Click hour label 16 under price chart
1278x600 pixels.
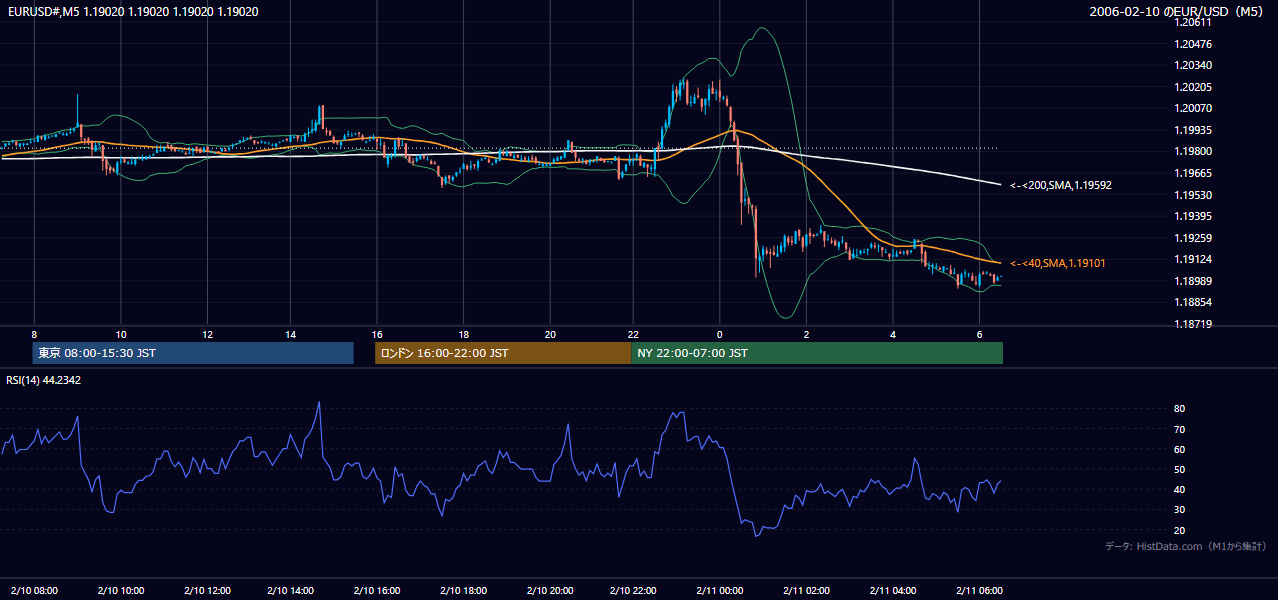[377, 333]
